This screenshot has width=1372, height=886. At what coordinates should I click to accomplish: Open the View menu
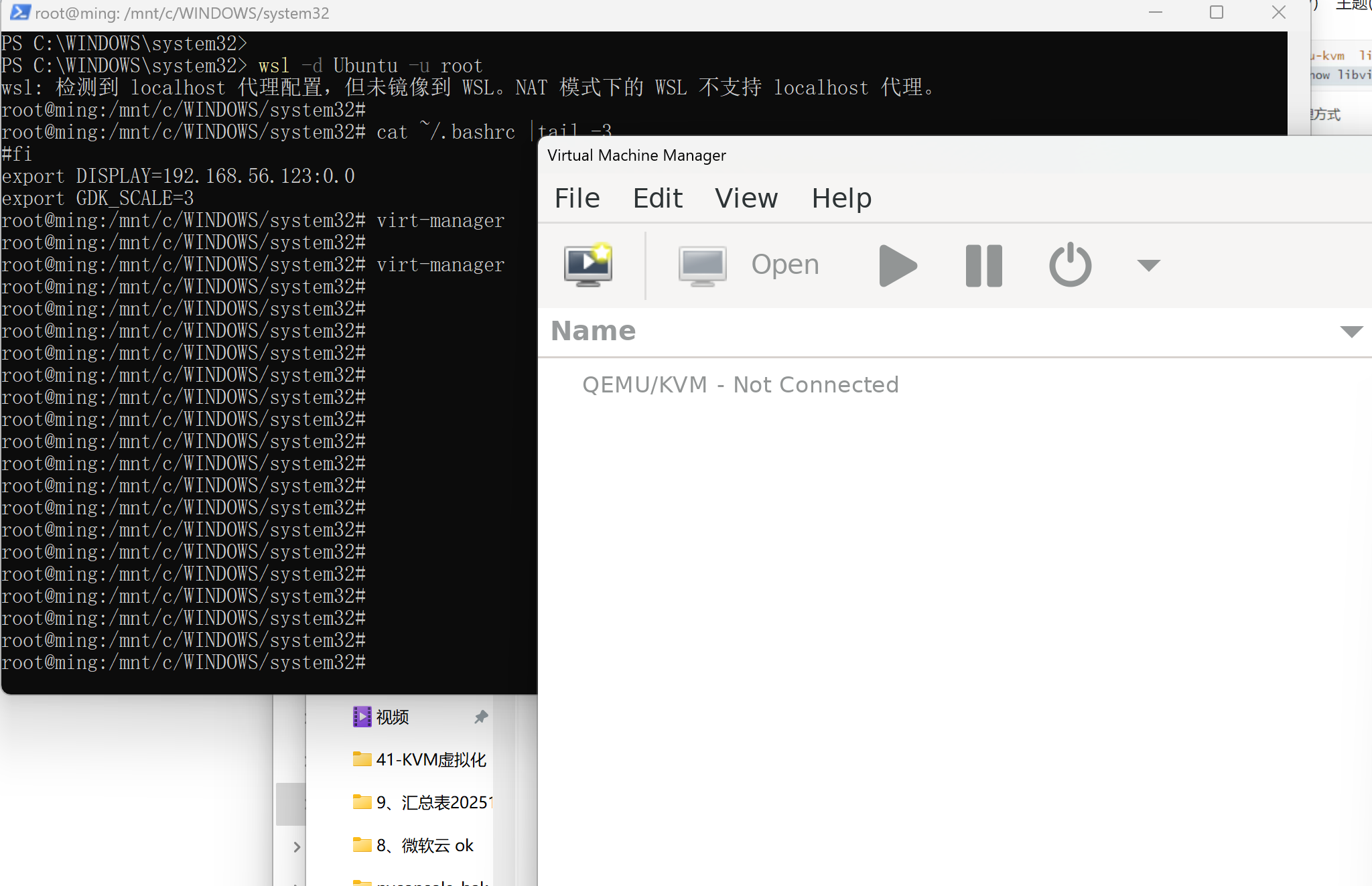[x=746, y=198]
